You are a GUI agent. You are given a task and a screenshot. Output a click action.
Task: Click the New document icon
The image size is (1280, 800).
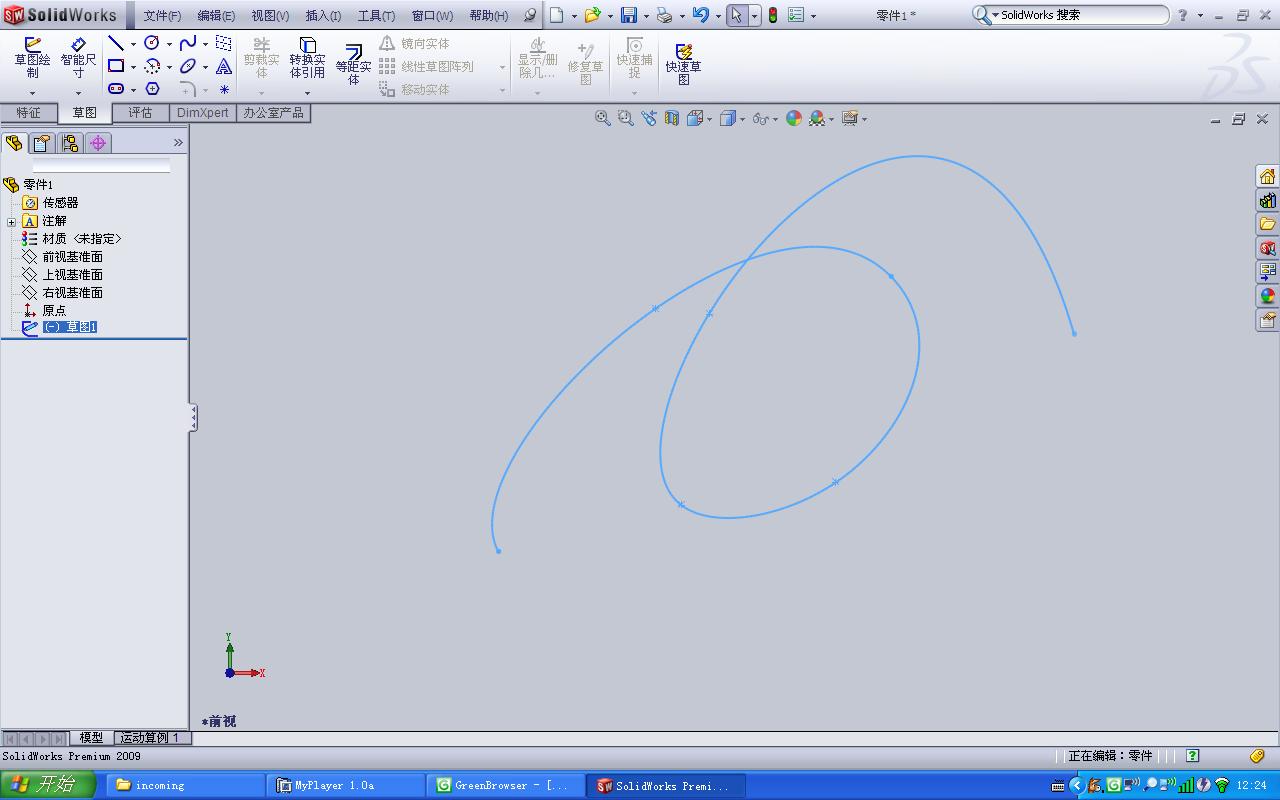pyautogui.click(x=557, y=15)
